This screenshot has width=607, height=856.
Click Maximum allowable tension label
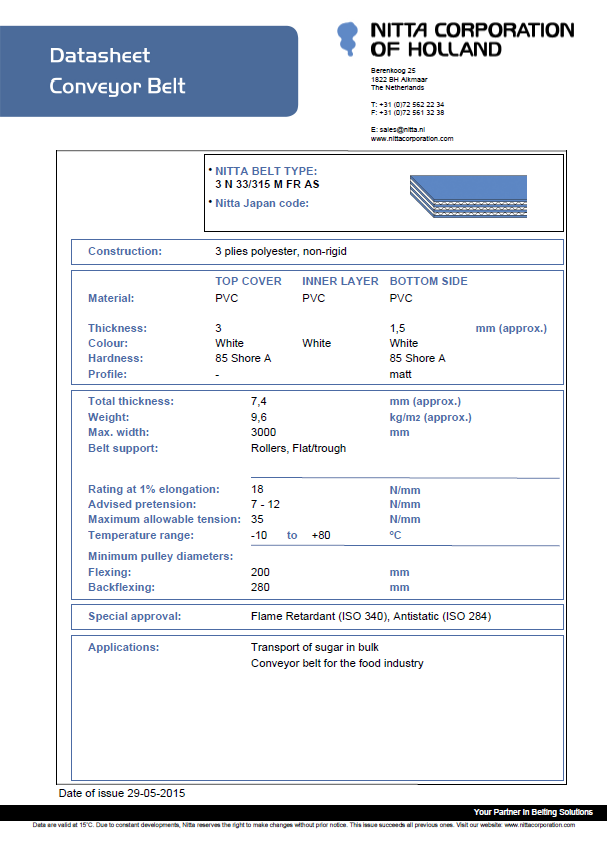164,519
